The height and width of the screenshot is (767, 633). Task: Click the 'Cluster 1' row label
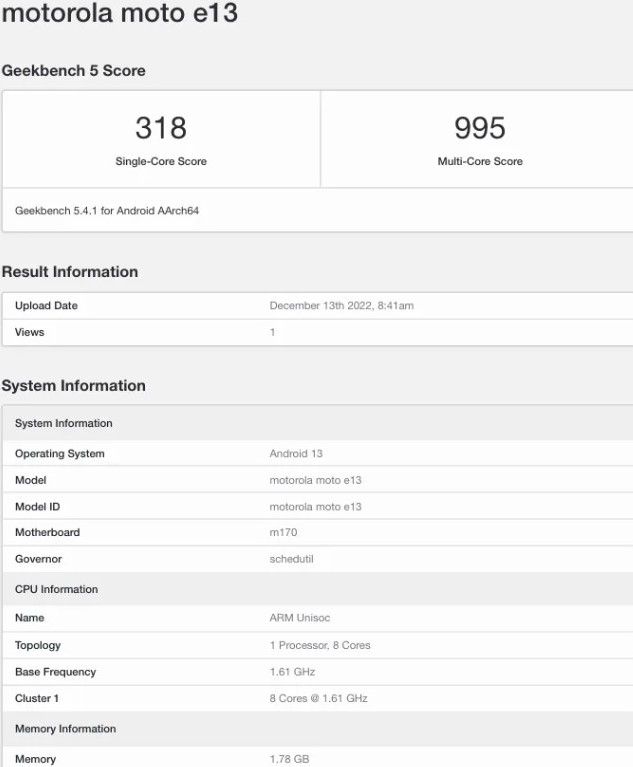click(x=37, y=699)
